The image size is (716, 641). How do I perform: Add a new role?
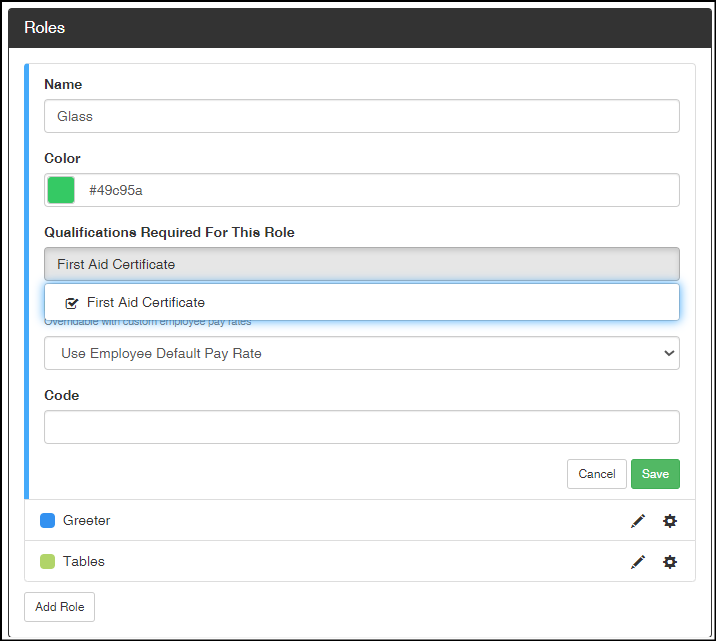[x=59, y=607]
